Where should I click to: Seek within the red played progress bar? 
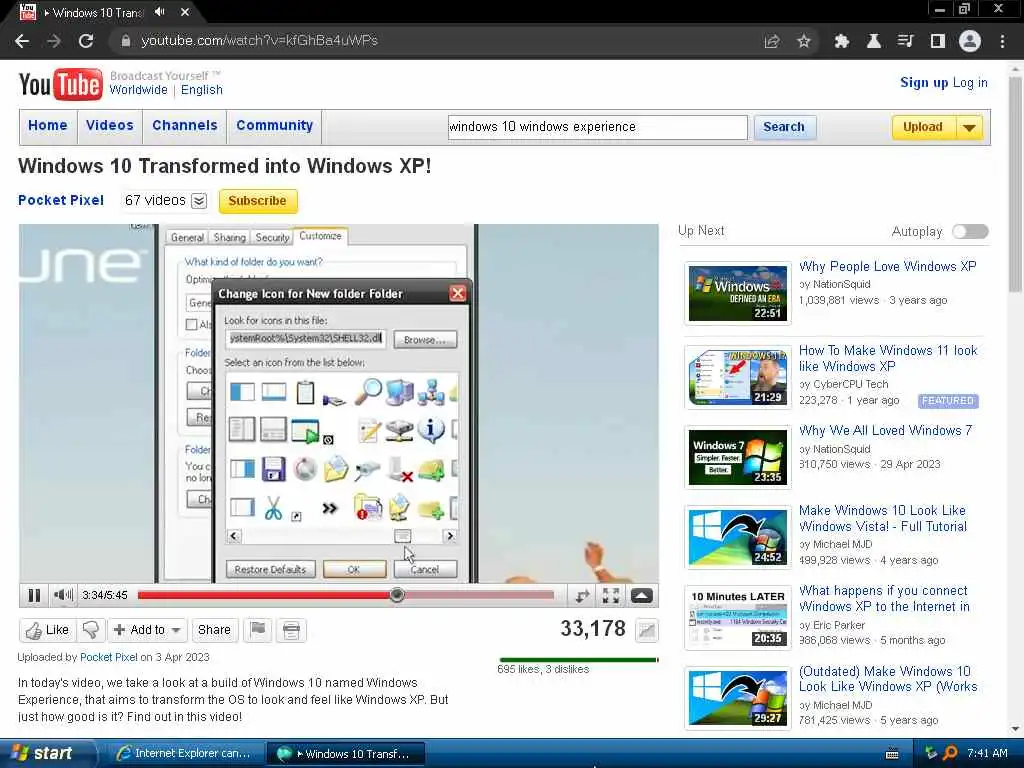pyautogui.click(x=264, y=595)
